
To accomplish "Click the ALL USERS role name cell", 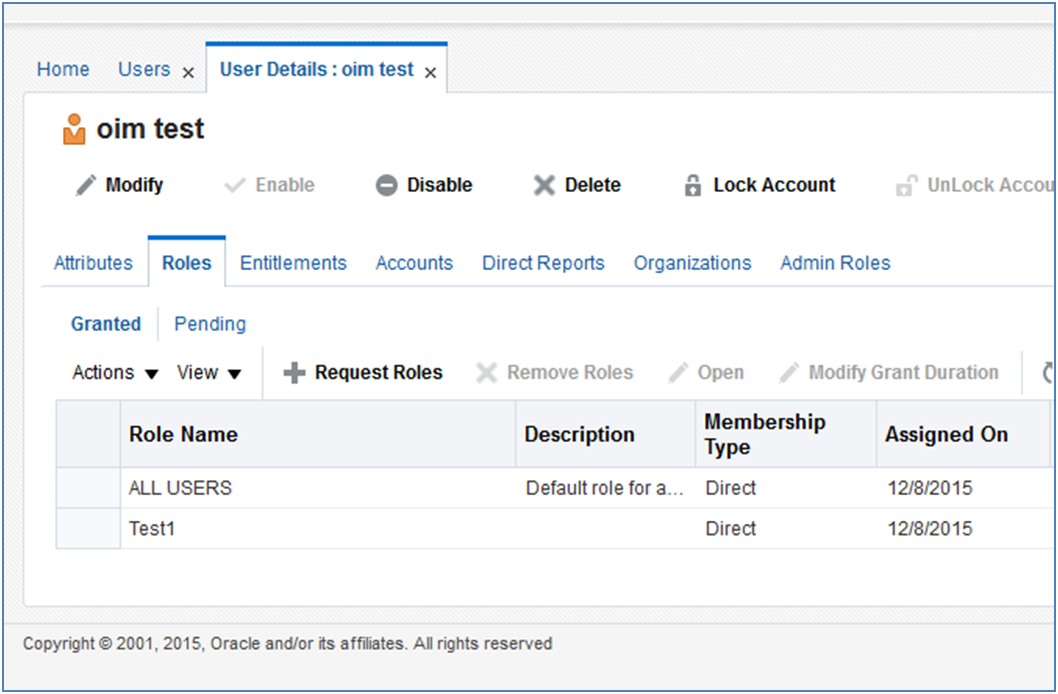I will pyautogui.click(x=318, y=488).
